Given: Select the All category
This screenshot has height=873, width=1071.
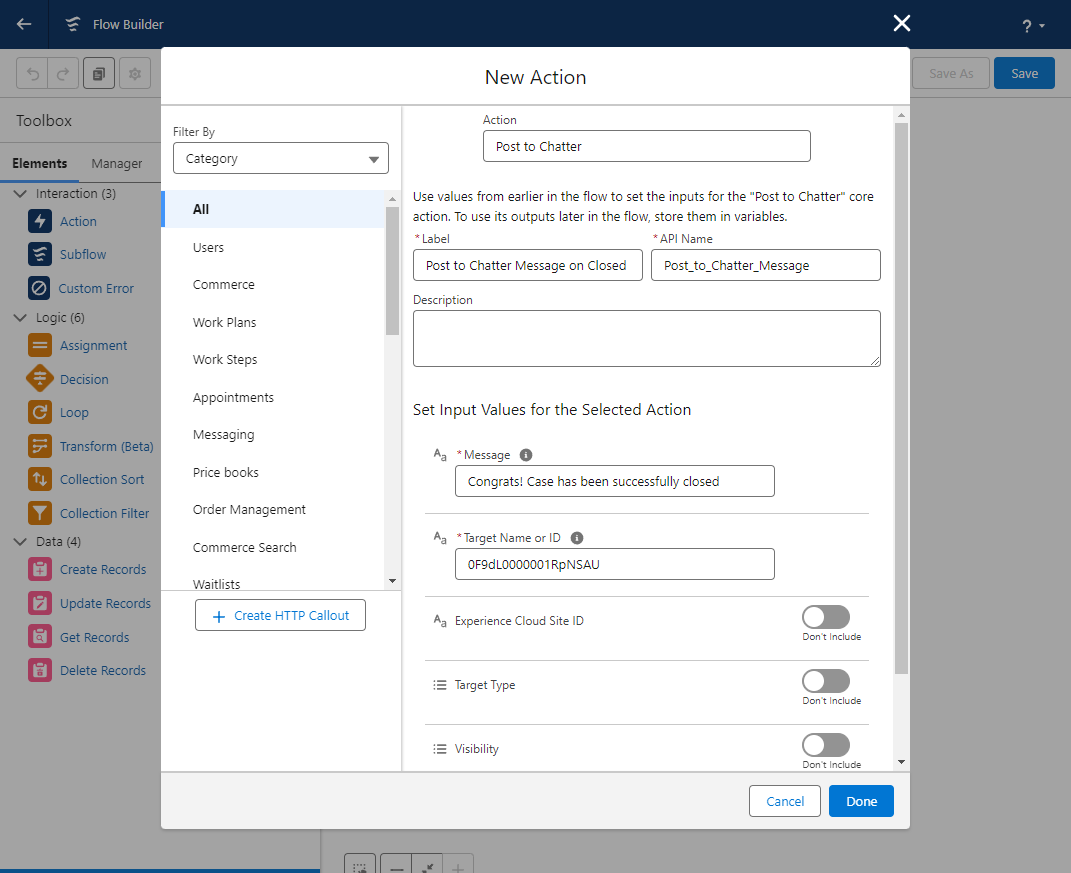Looking at the screenshot, I should [x=274, y=209].
